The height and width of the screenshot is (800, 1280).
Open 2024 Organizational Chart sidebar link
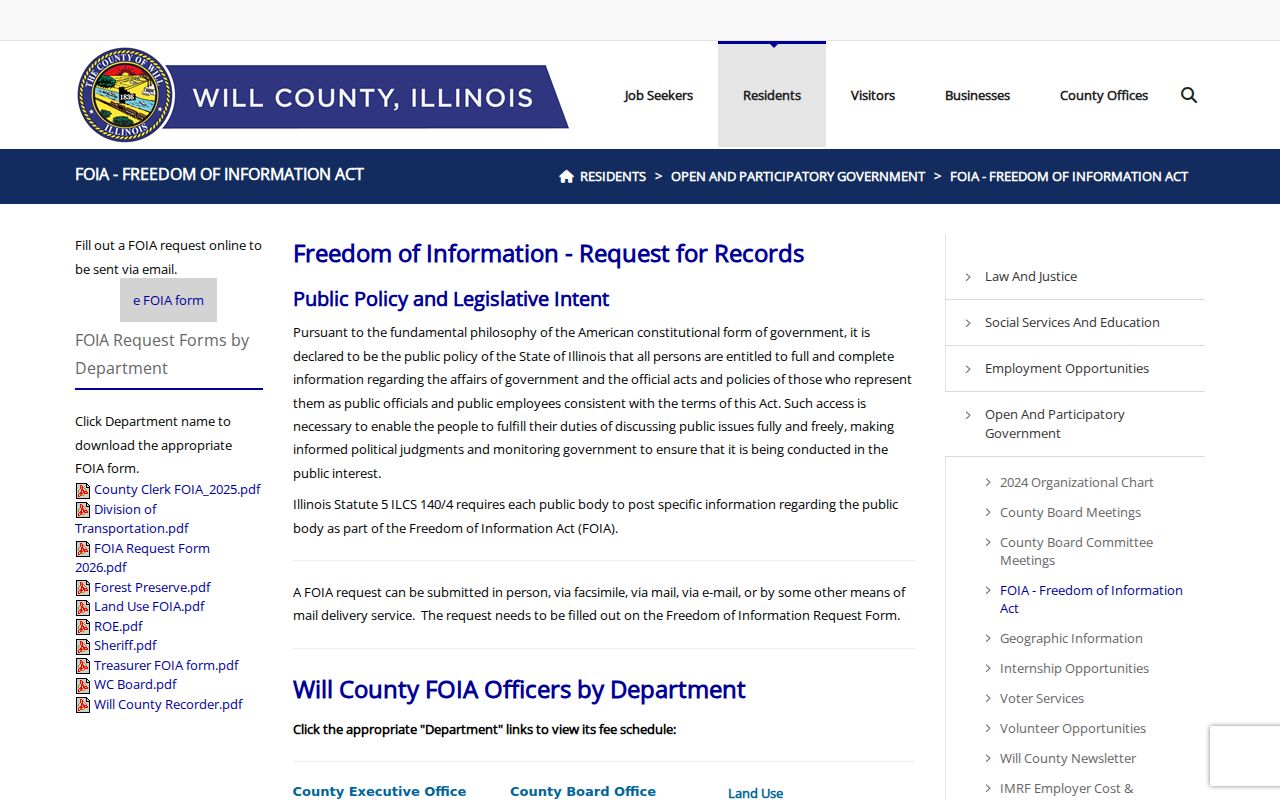tap(1077, 483)
